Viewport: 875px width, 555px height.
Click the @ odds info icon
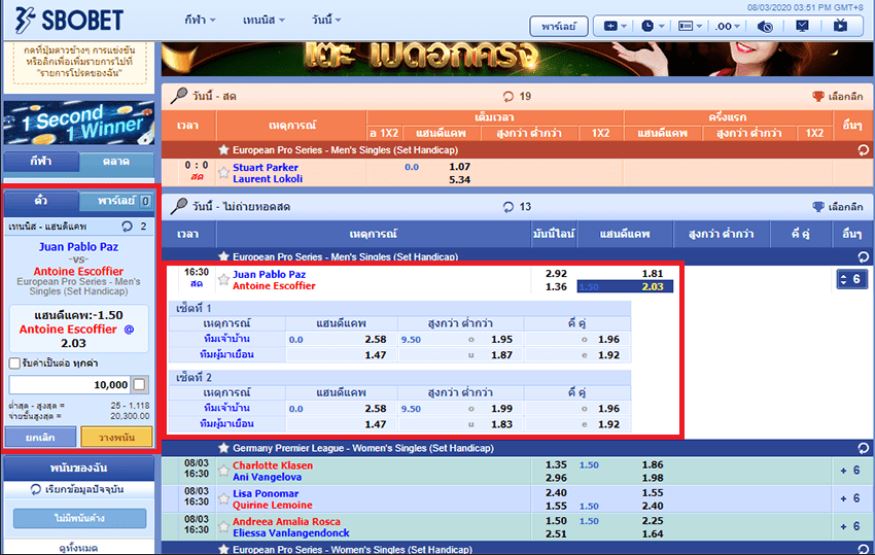point(129,329)
